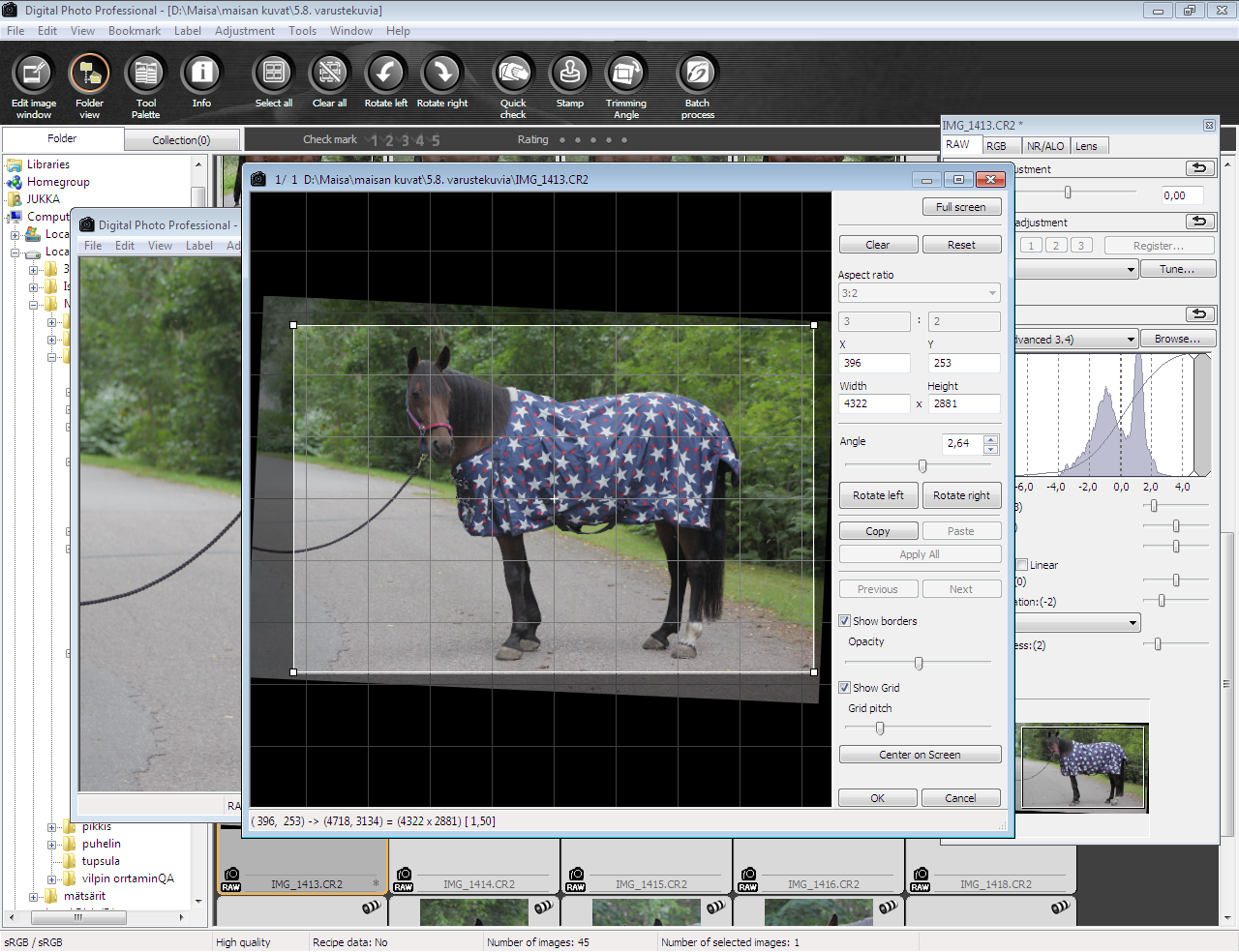The height and width of the screenshot is (952, 1239).
Task: Click the Homegroup icon in folder tree
Action: [15, 182]
